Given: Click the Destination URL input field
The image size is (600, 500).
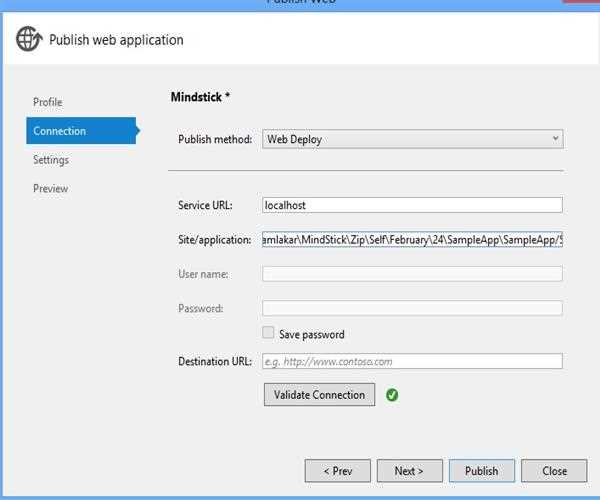Looking at the screenshot, I should 412,361.
